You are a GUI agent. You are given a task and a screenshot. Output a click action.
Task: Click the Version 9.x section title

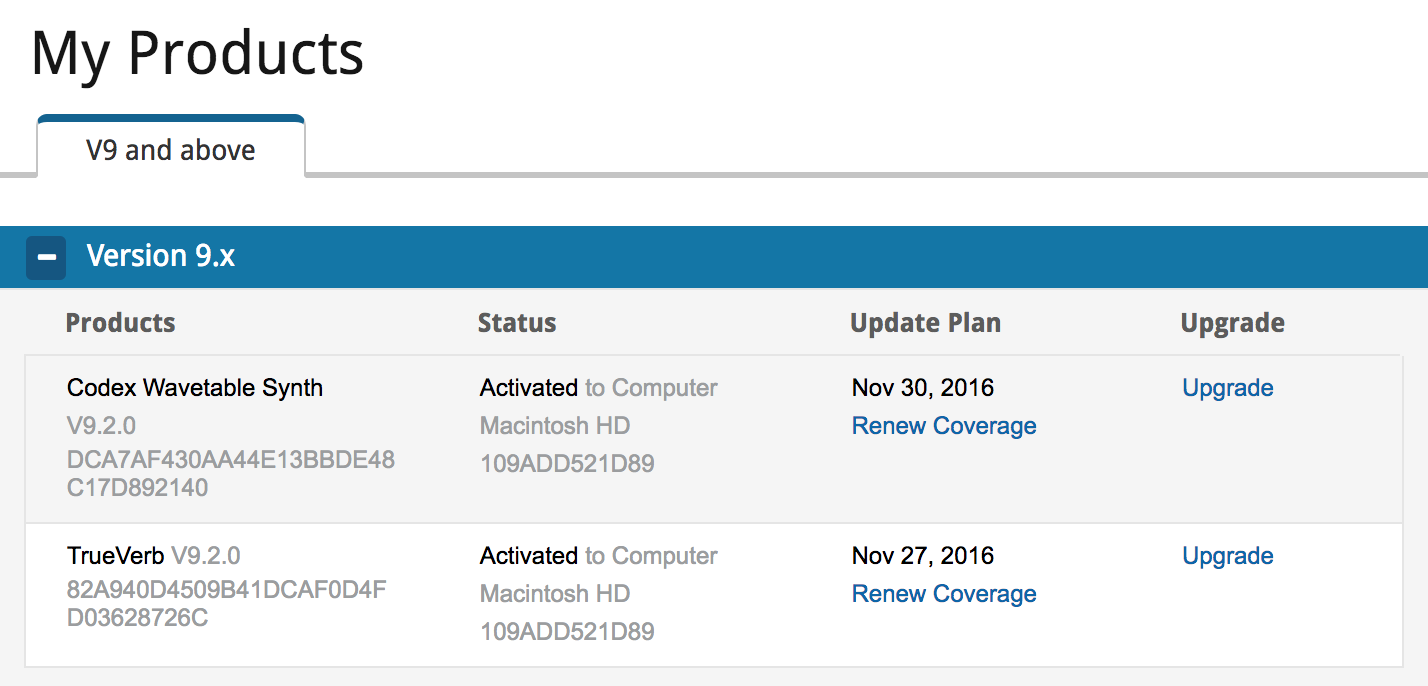coord(161,257)
